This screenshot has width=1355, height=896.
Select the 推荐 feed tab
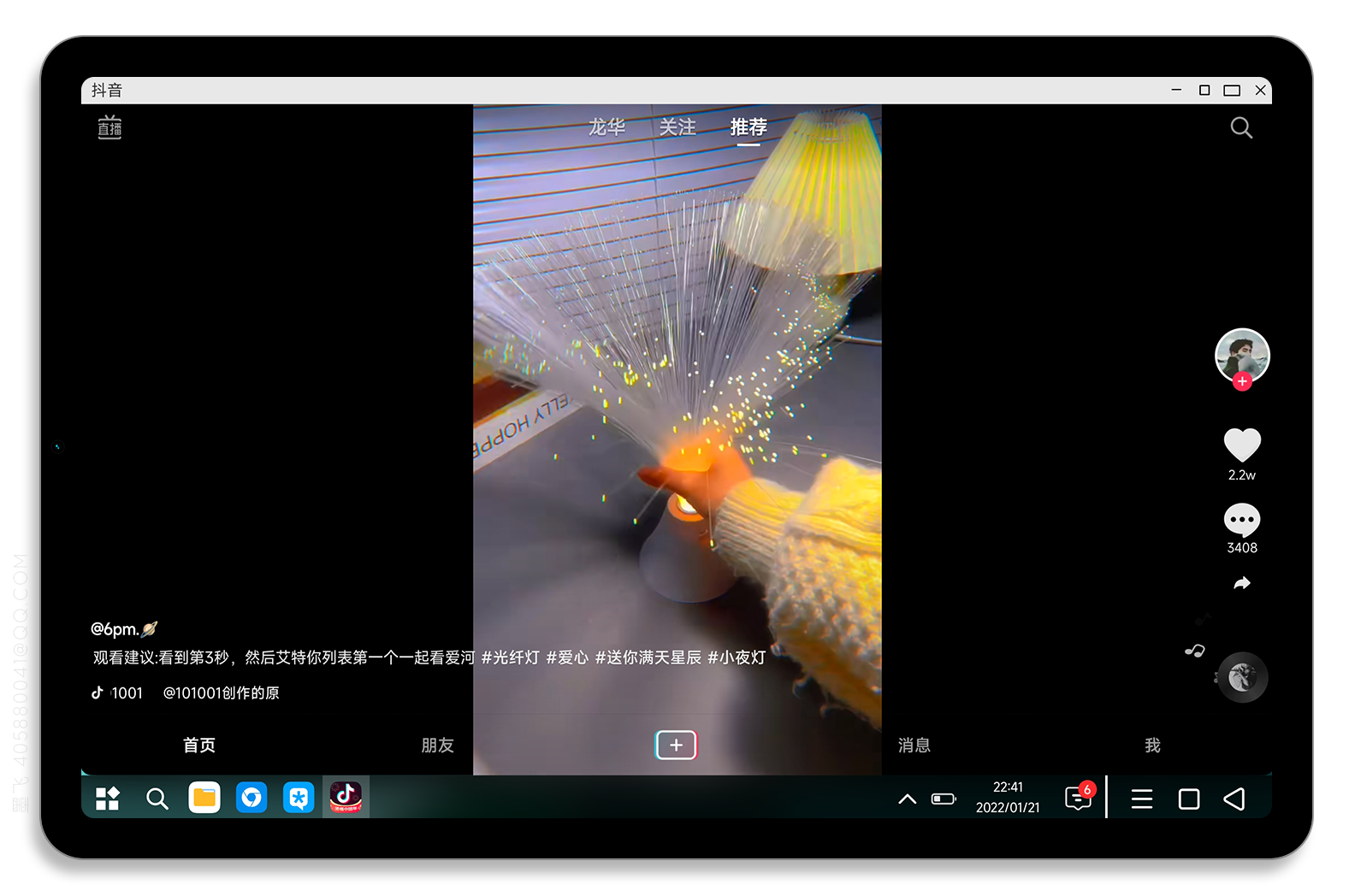point(749,127)
